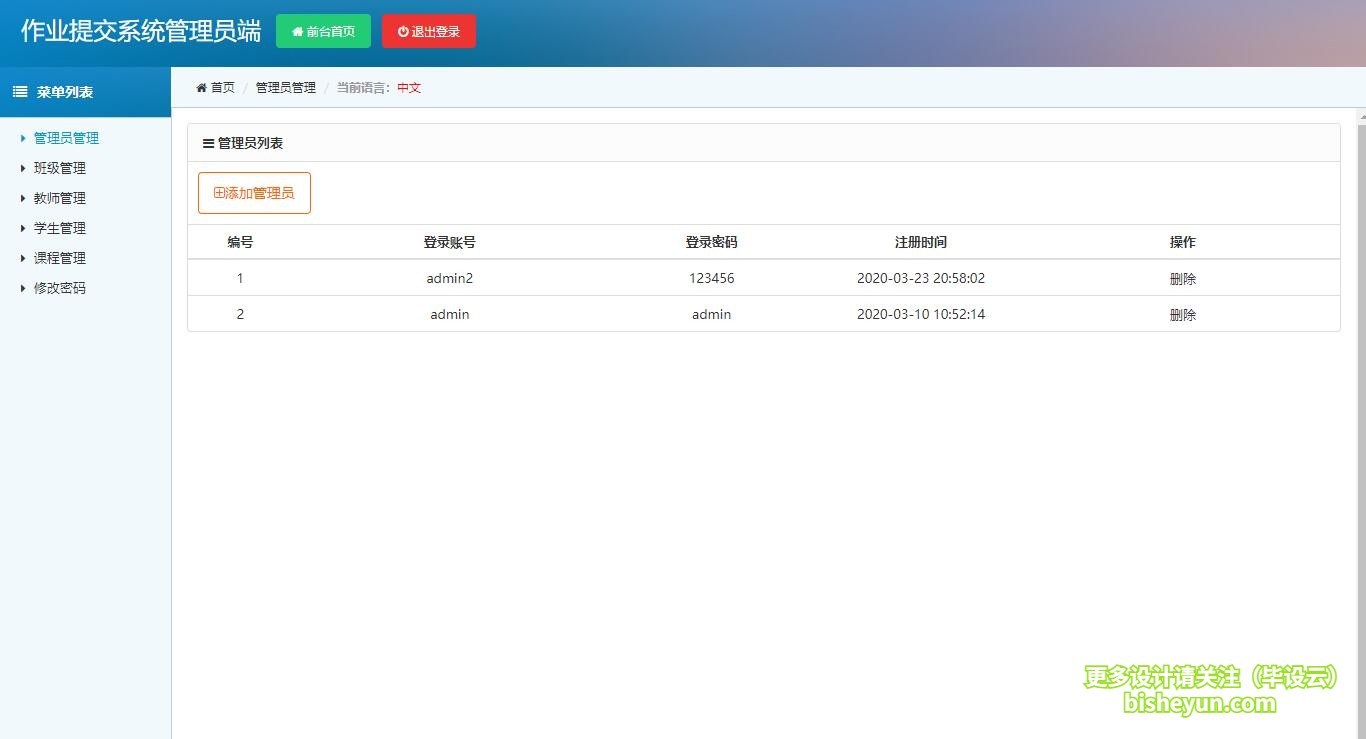1366x739 pixels.
Task: Click the 作业提交系统管理员端 title
Action: pos(141,30)
